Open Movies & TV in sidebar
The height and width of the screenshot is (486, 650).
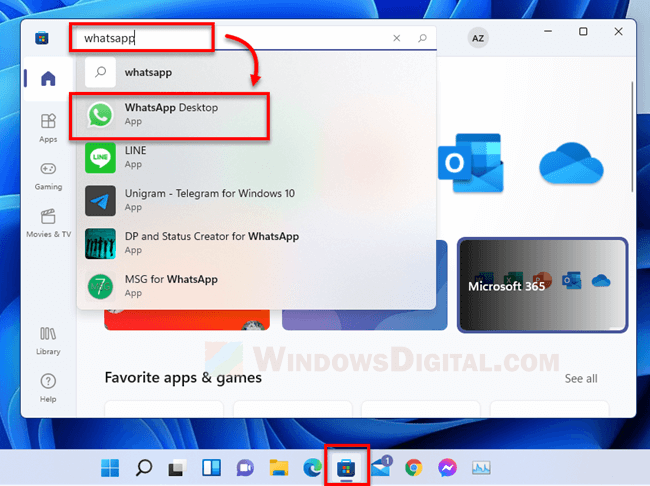click(x=49, y=223)
